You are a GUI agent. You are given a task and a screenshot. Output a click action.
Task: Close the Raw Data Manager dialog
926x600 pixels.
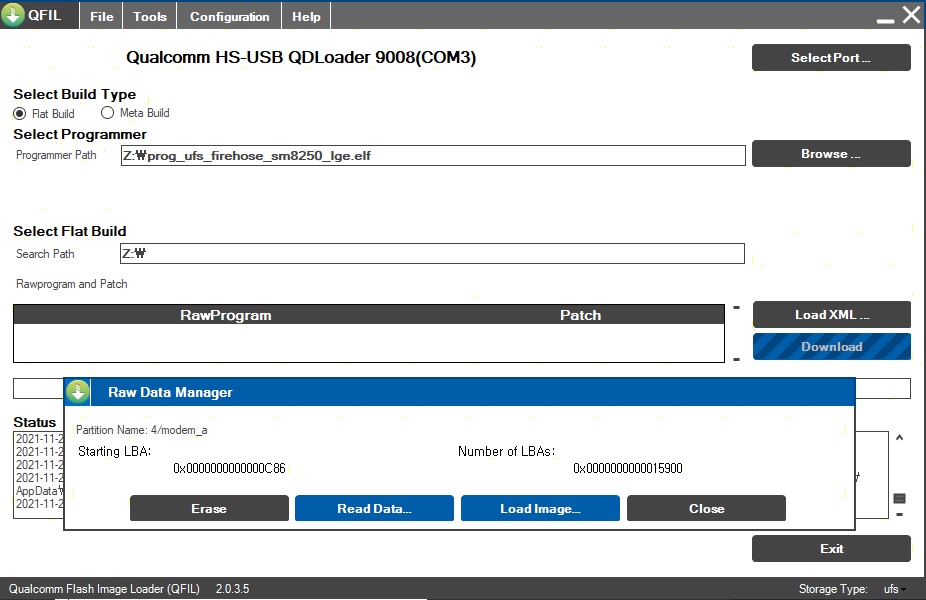706,508
